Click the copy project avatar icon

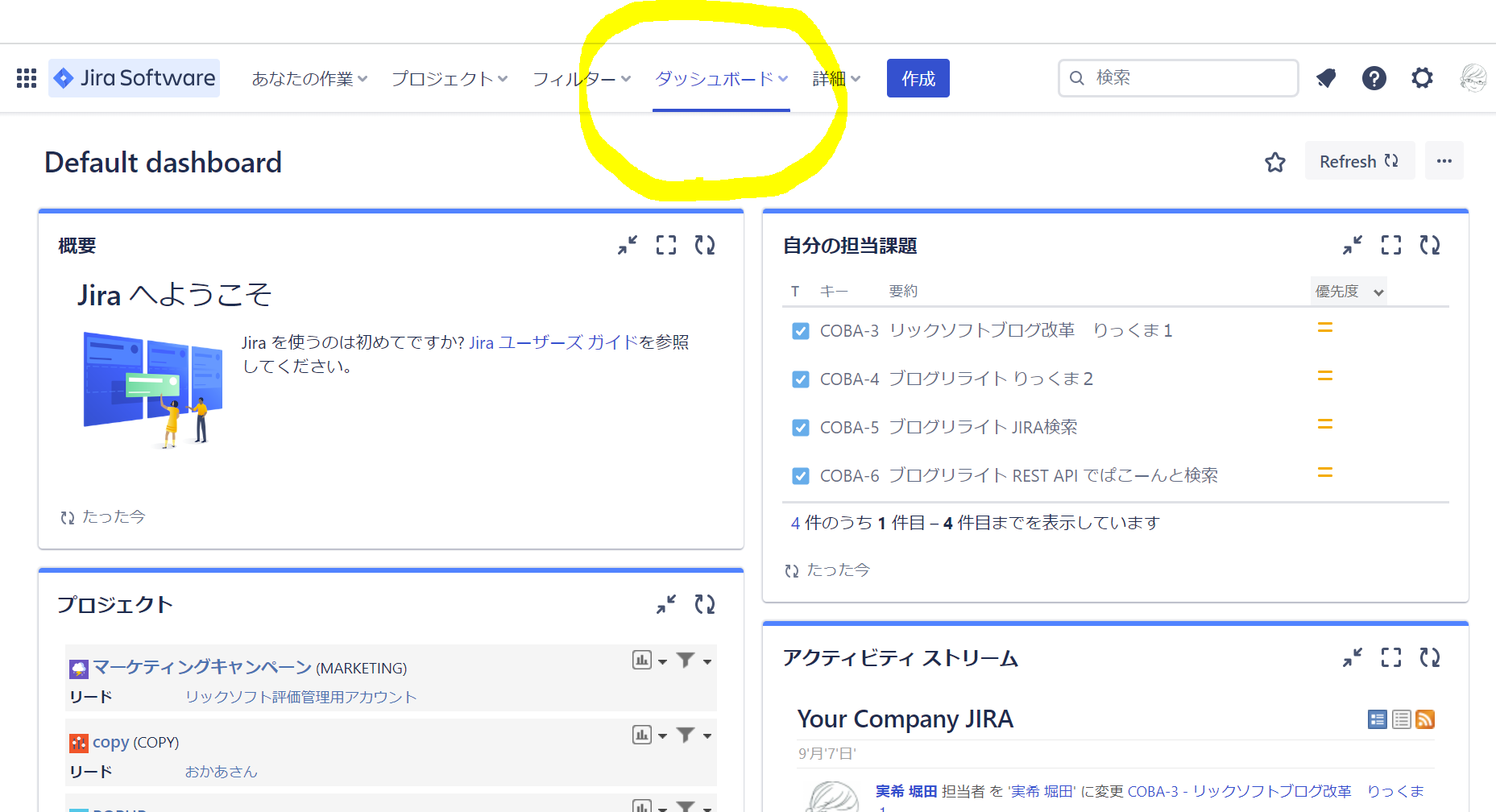pyautogui.click(x=79, y=743)
